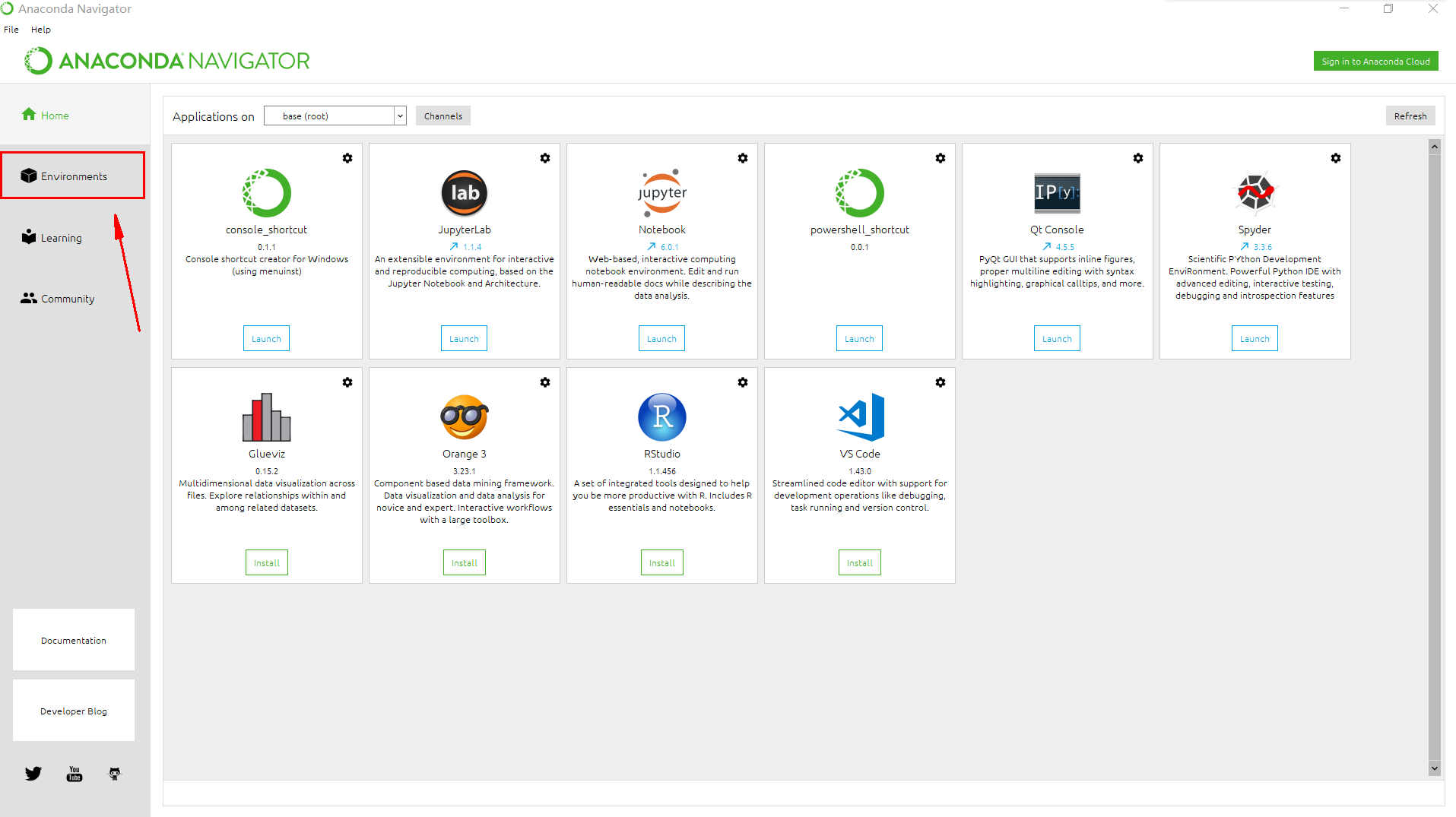Screen dimensions: 1456x817
Task: Open the Documentation link box
Action: point(74,640)
